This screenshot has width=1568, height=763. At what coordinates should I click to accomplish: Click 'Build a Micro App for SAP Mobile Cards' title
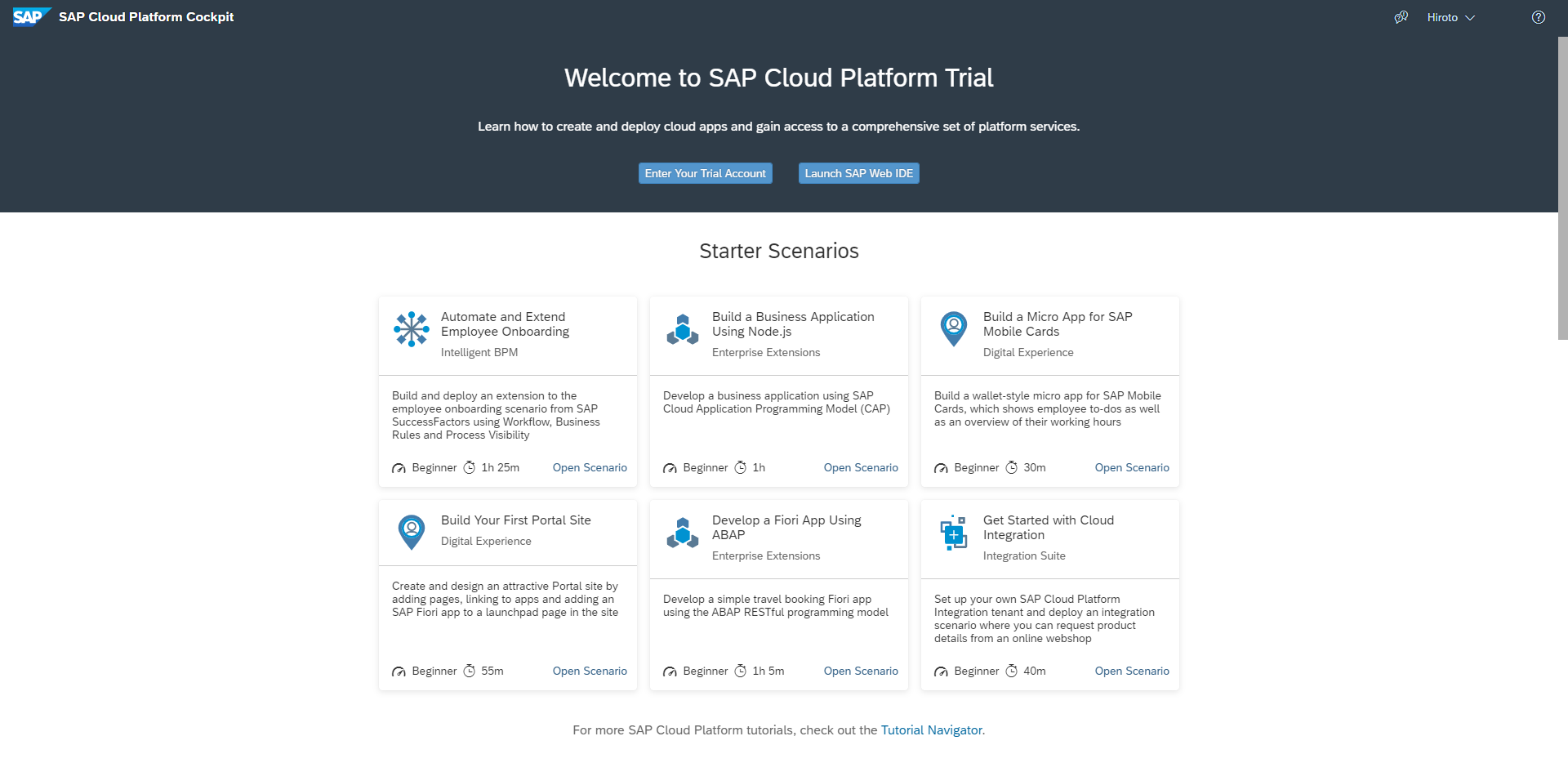tap(1058, 324)
